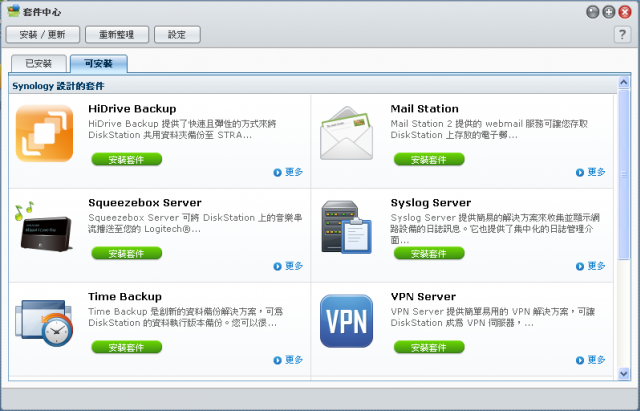Click the HiDrive Backup orange package icon
Screen dimensions: 640x411
pos(44,133)
